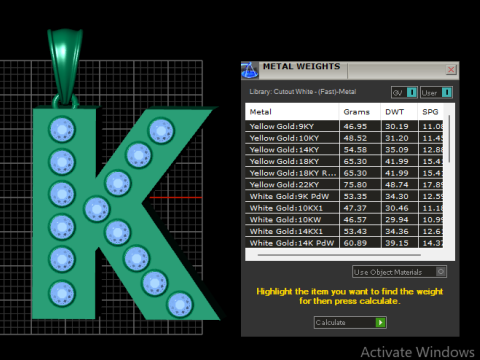Click the 53.35 grams value
Image resolution: width=480 pixels, height=360 pixels.
[x=355, y=197]
